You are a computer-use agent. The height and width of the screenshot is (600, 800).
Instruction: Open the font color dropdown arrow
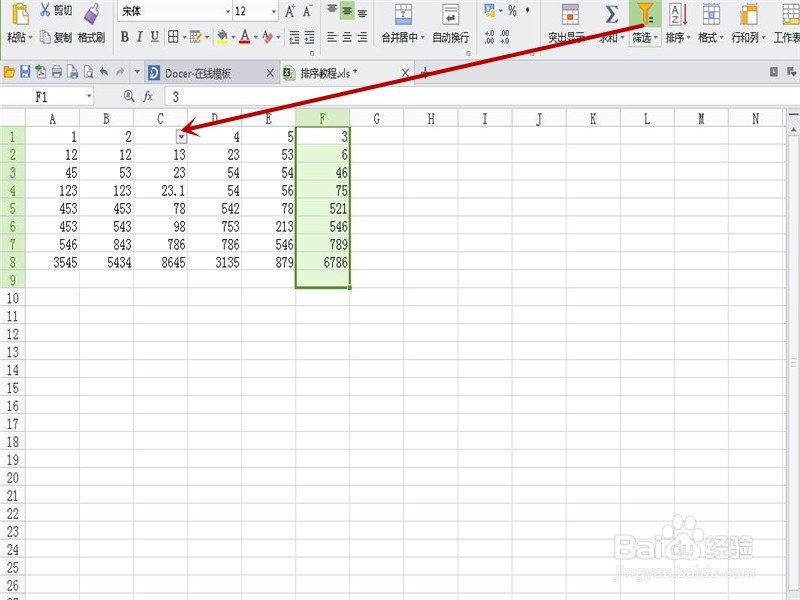pos(256,37)
